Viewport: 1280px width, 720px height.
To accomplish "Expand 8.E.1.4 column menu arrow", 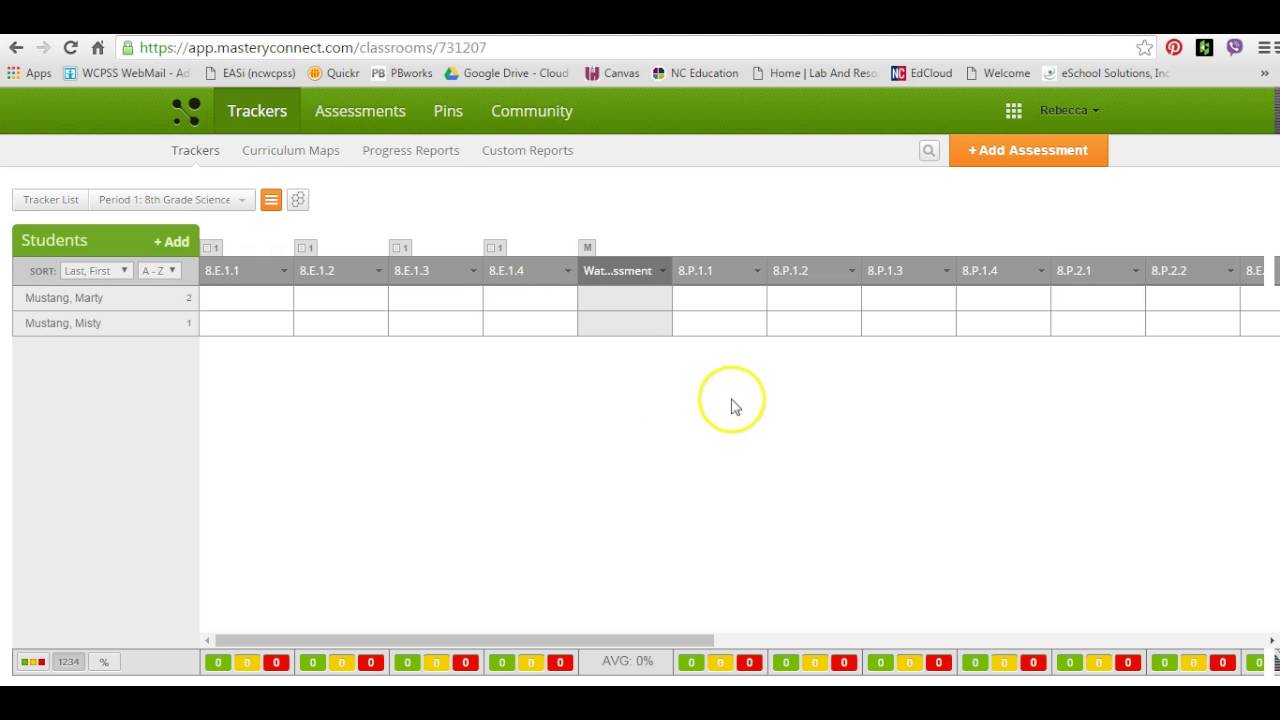I will [568, 271].
